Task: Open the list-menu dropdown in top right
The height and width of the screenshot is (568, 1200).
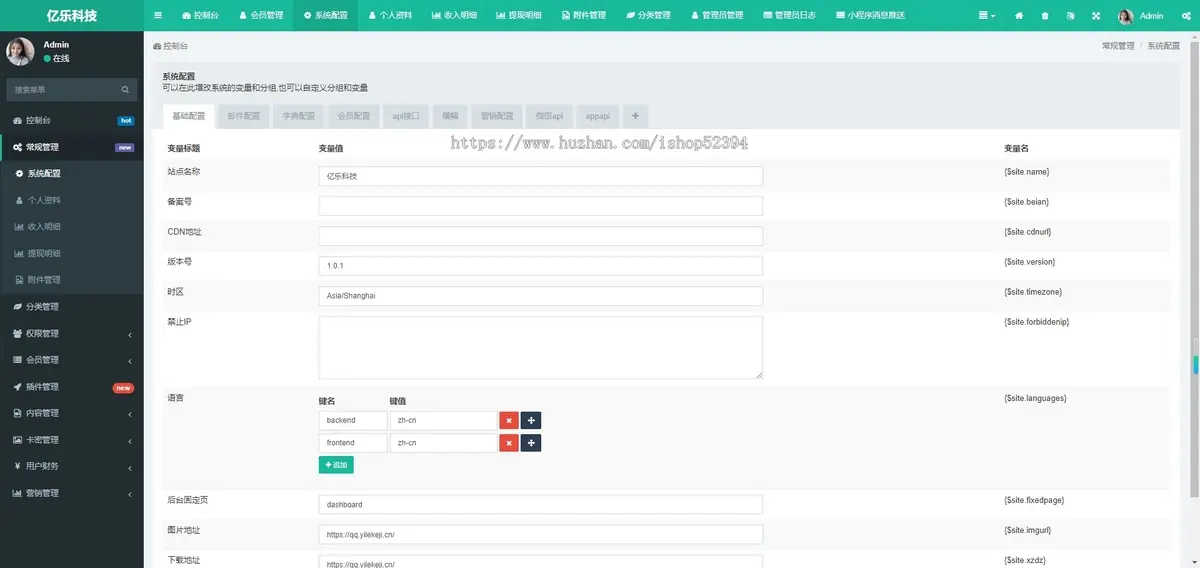Action: click(987, 15)
